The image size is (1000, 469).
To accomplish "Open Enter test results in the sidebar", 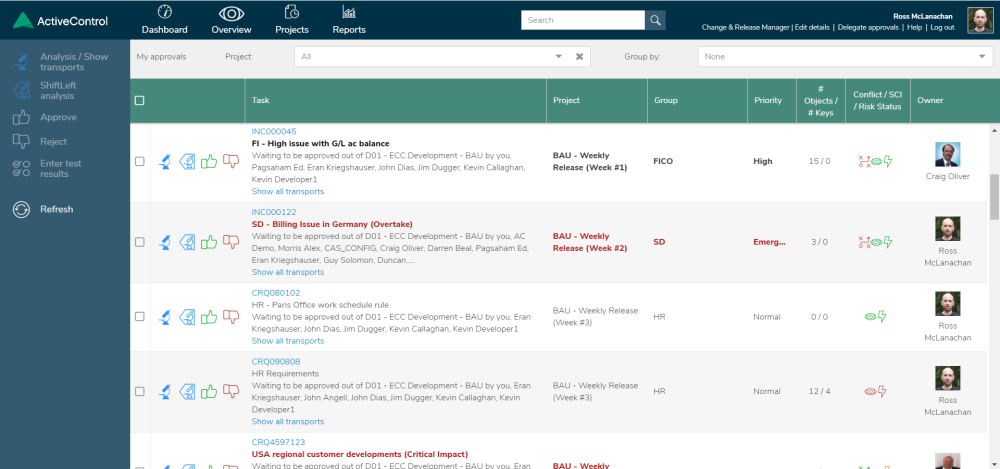I will pyautogui.click(x=50, y=168).
